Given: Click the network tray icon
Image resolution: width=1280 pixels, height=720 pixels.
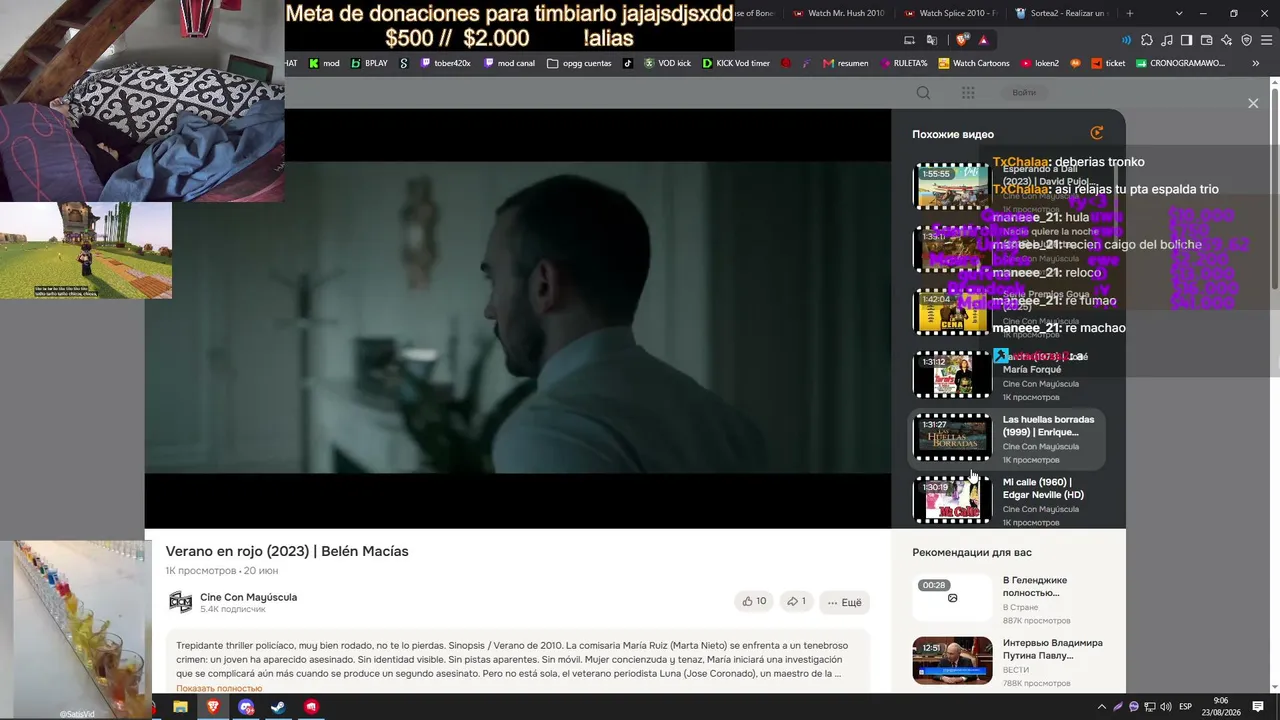Looking at the screenshot, I should 1150,707.
